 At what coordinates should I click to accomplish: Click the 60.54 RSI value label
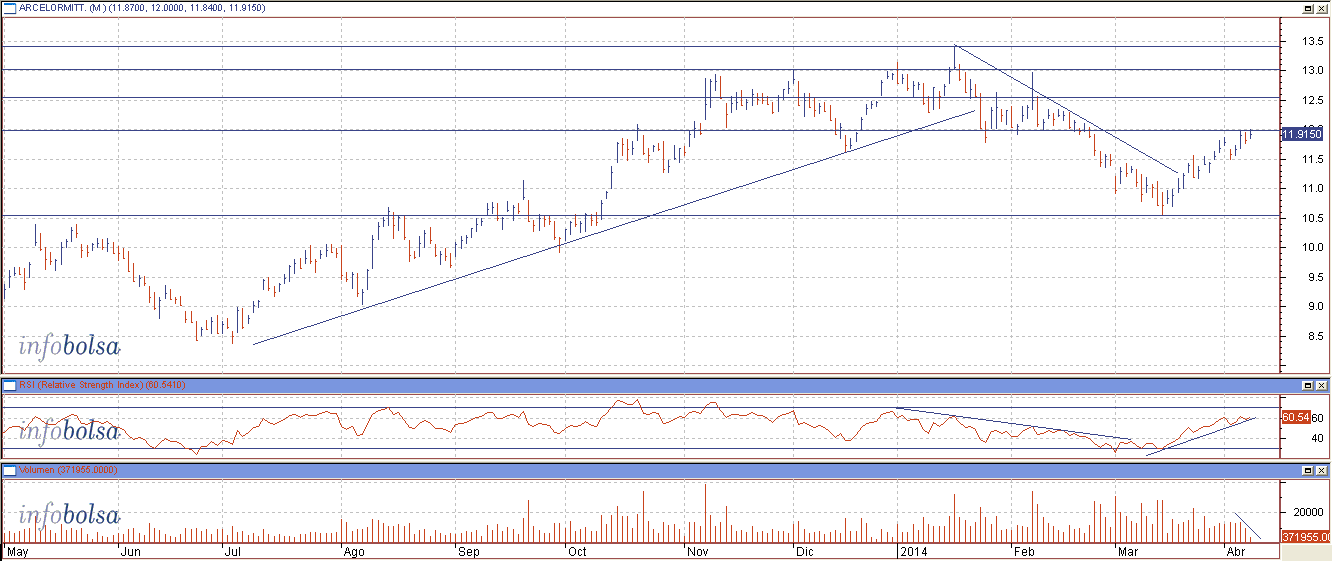point(1297,415)
